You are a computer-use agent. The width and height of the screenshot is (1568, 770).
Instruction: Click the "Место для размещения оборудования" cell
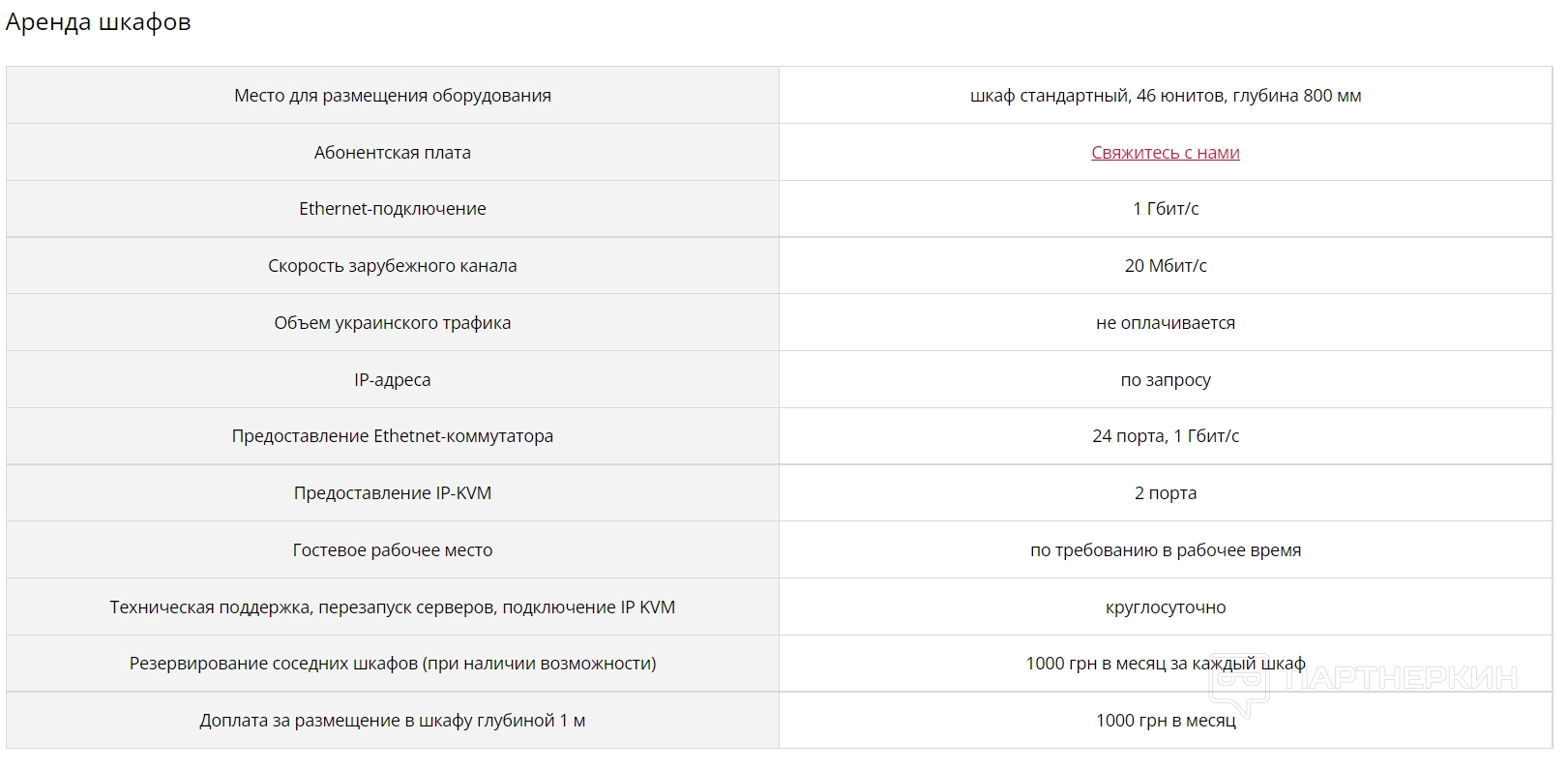point(392,96)
